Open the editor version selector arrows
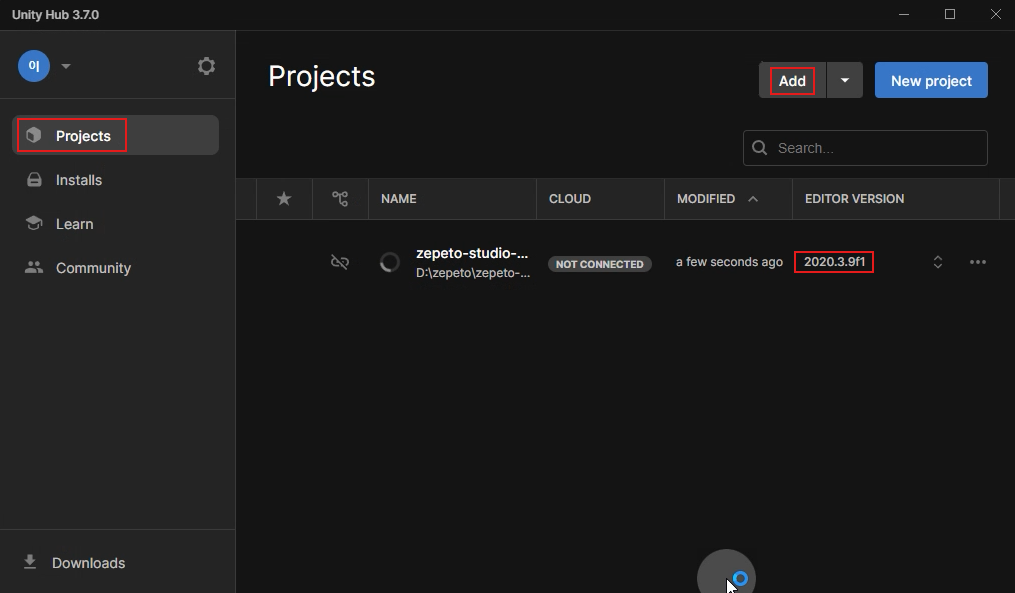Image resolution: width=1015 pixels, height=593 pixels. point(937,262)
